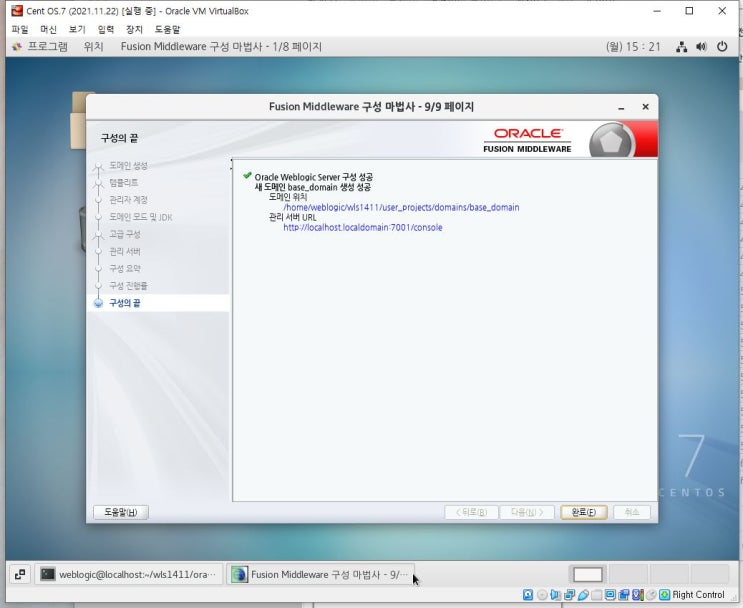Image resolution: width=743 pixels, height=608 pixels.
Task: Click the recording icon in VirtualBox status bar
Action: click(624, 595)
